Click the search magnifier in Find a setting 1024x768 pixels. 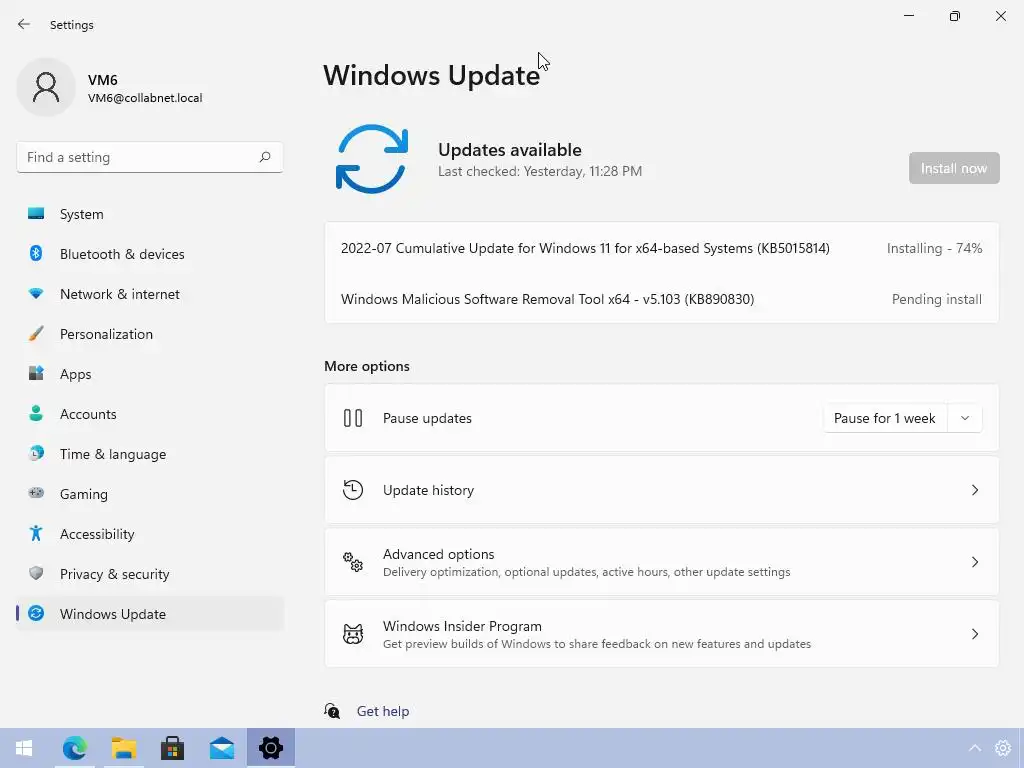tap(264, 157)
